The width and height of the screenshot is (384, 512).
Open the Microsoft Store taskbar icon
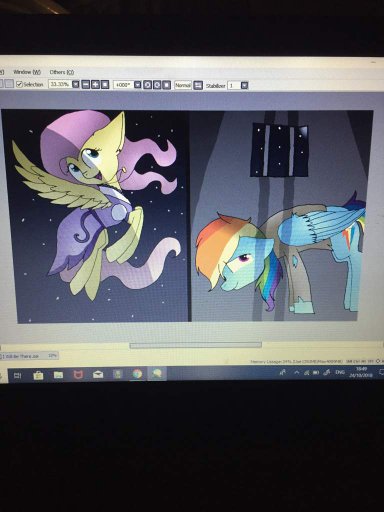(x=38, y=375)
